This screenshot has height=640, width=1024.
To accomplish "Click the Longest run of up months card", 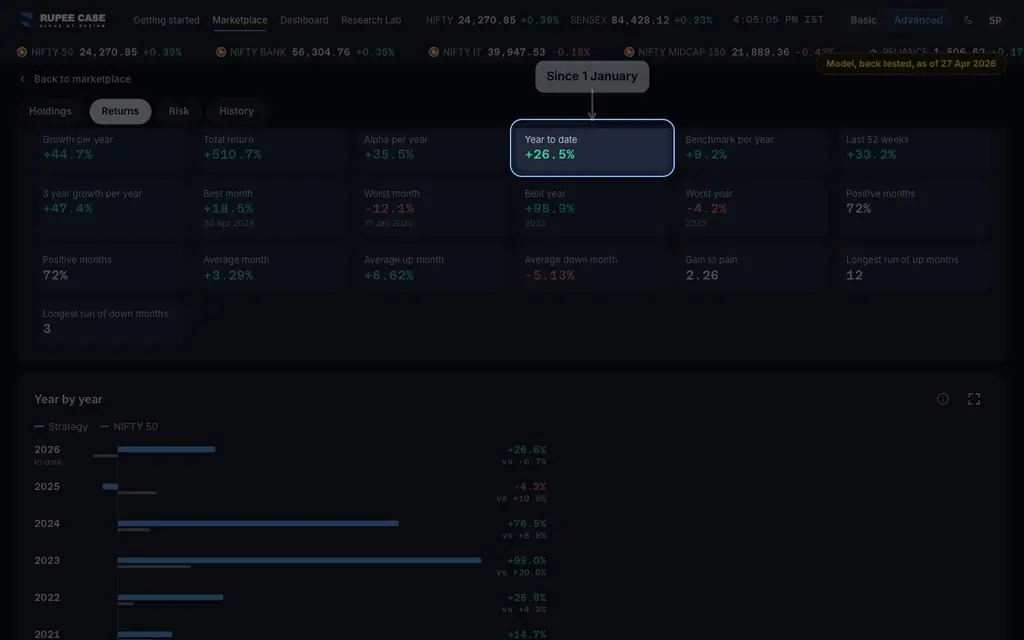I will tap(913, 268).
